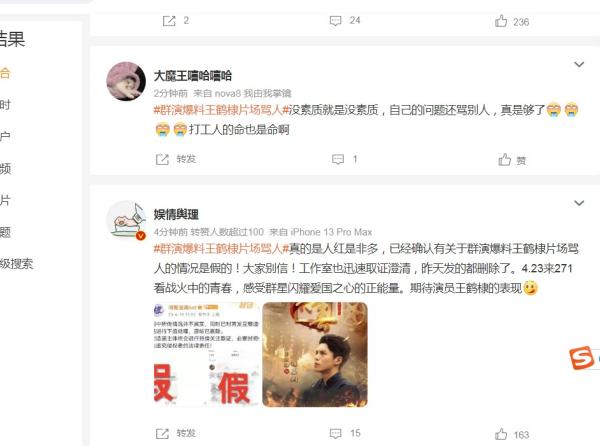
Task: Like 大魔王嘻哈嘻哈's post with 赞 thumb
Action: (x=504, y=160)
